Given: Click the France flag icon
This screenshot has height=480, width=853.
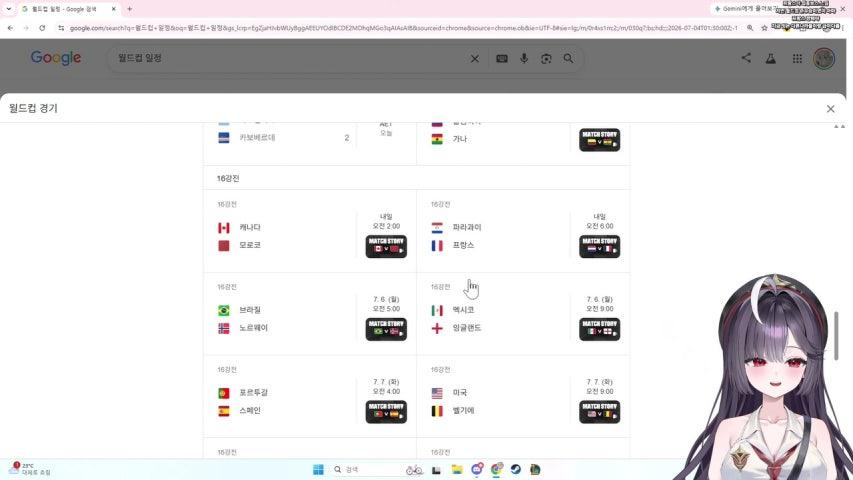Looking at the screenshot, I should coord(437,245).
